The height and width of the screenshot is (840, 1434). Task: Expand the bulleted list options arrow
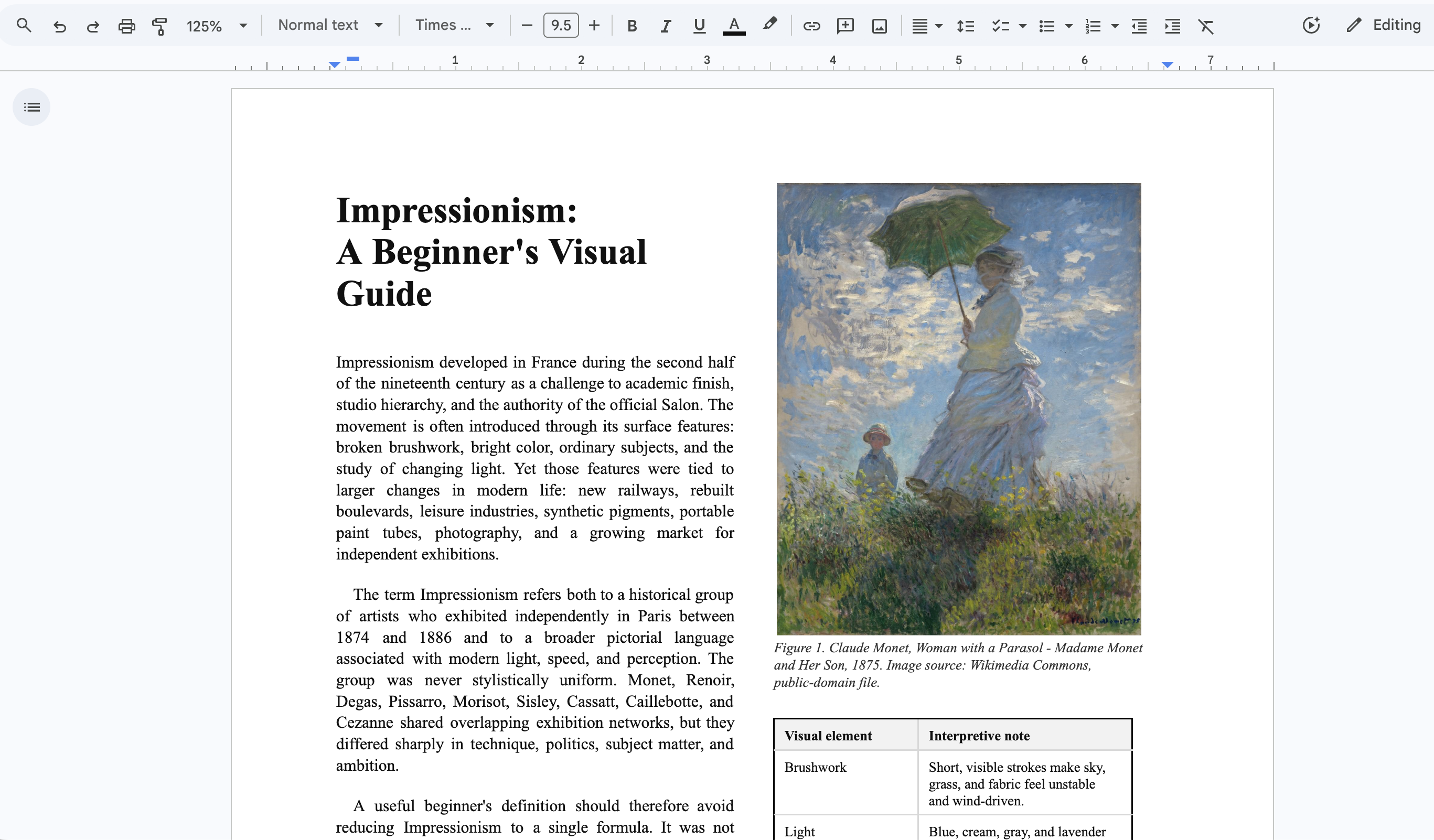[x=1068, y=26]
